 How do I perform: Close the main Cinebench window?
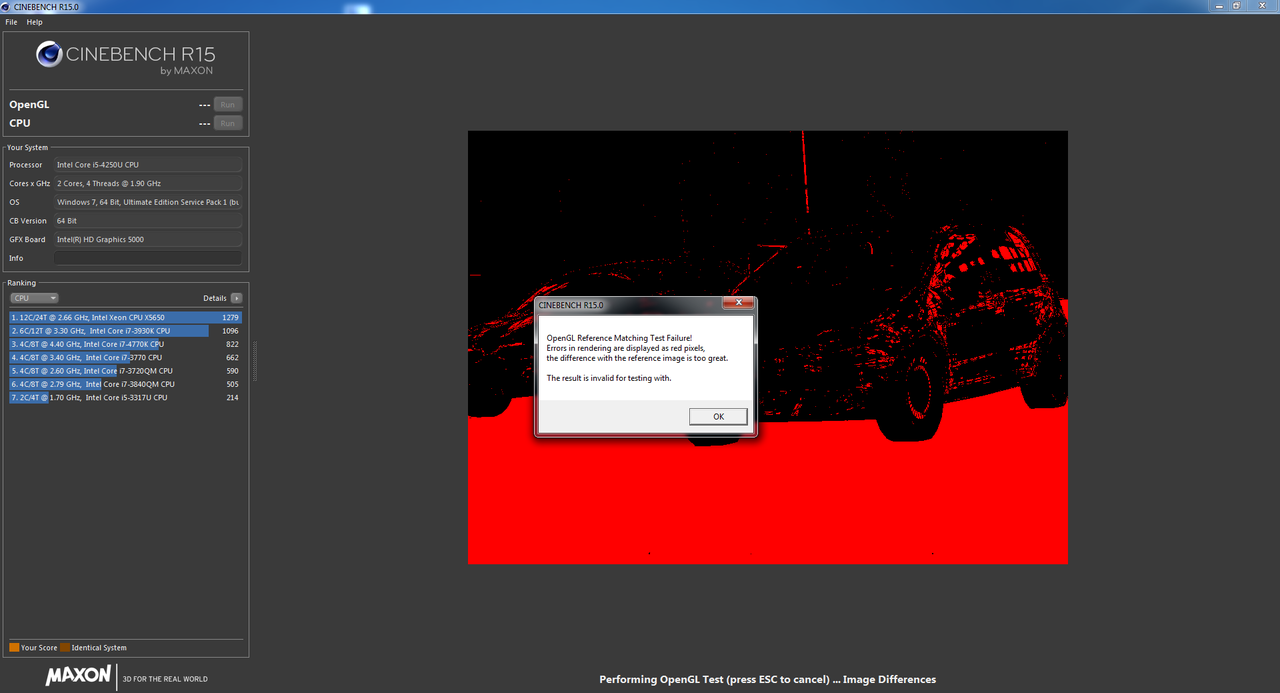click(x=1260, y=6)
